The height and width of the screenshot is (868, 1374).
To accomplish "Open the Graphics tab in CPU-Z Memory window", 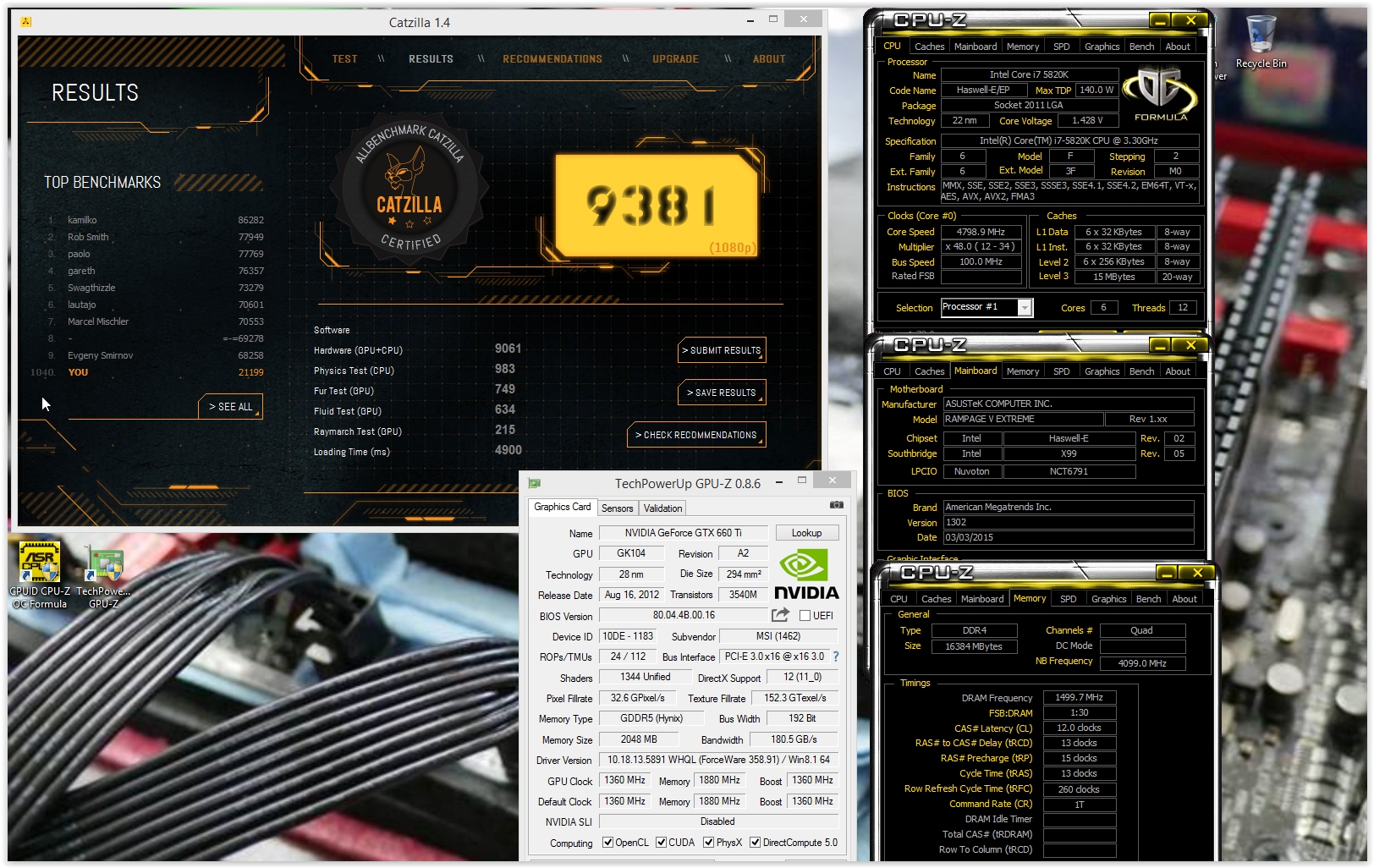I will tap(1108, 599).
